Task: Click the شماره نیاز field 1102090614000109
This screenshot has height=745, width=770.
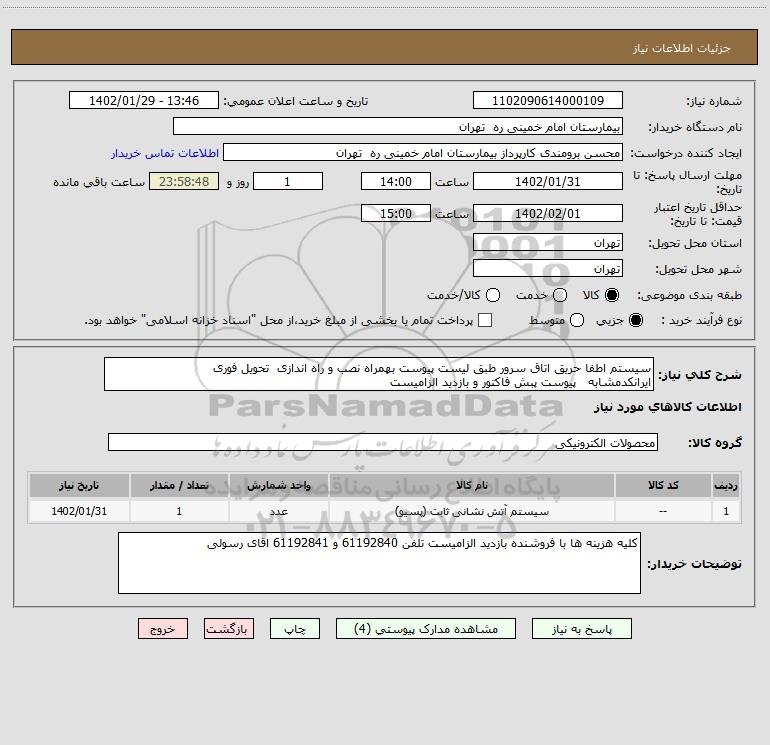Action: pos(548,100)
